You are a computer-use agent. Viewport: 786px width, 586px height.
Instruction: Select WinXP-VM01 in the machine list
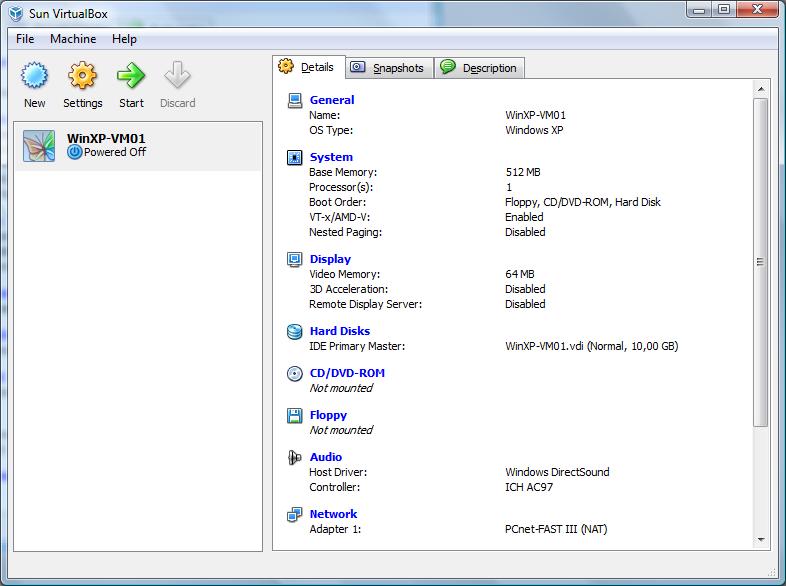[x=138, y=146]
